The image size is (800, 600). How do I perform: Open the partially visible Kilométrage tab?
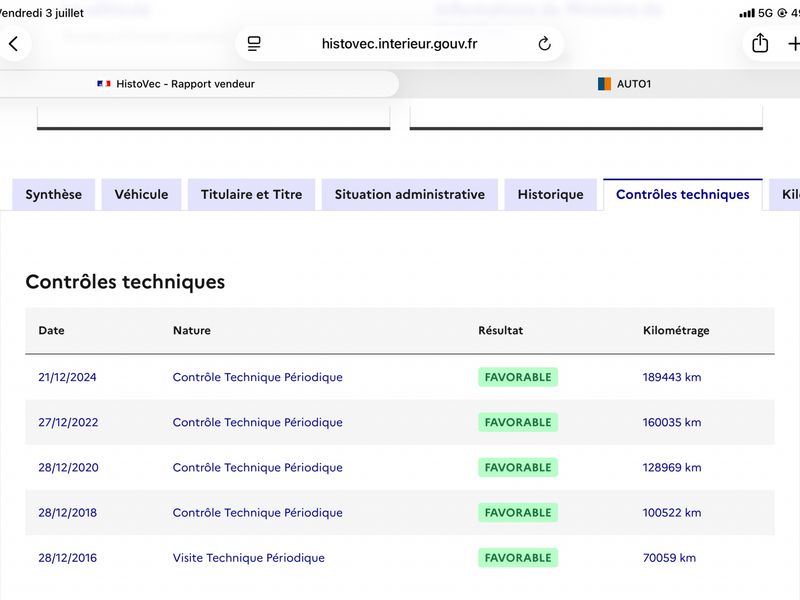(785, 194)
